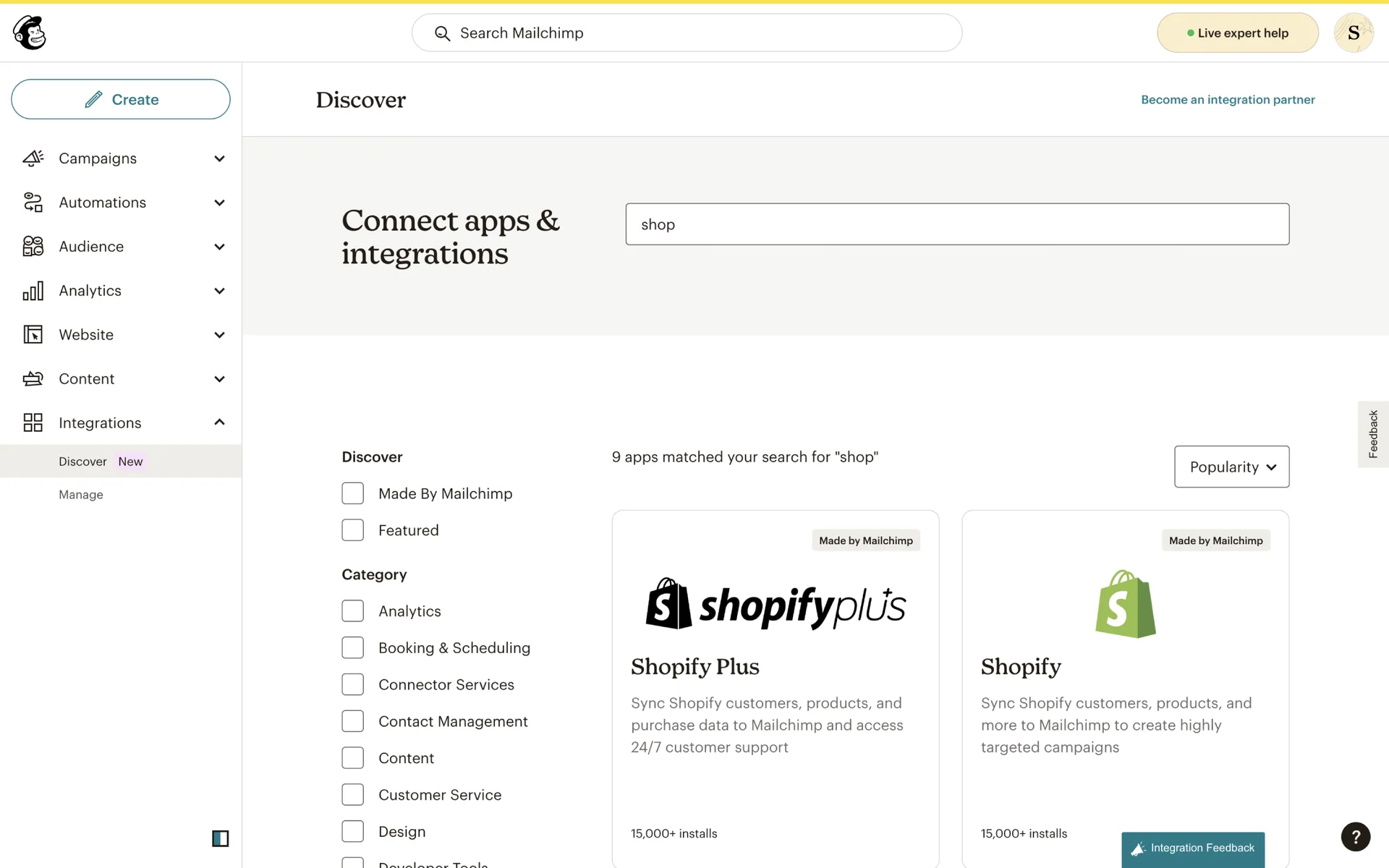Tick the Booking & Scheduling category
The image size is (1389, 868).
(x=353, y=648)
